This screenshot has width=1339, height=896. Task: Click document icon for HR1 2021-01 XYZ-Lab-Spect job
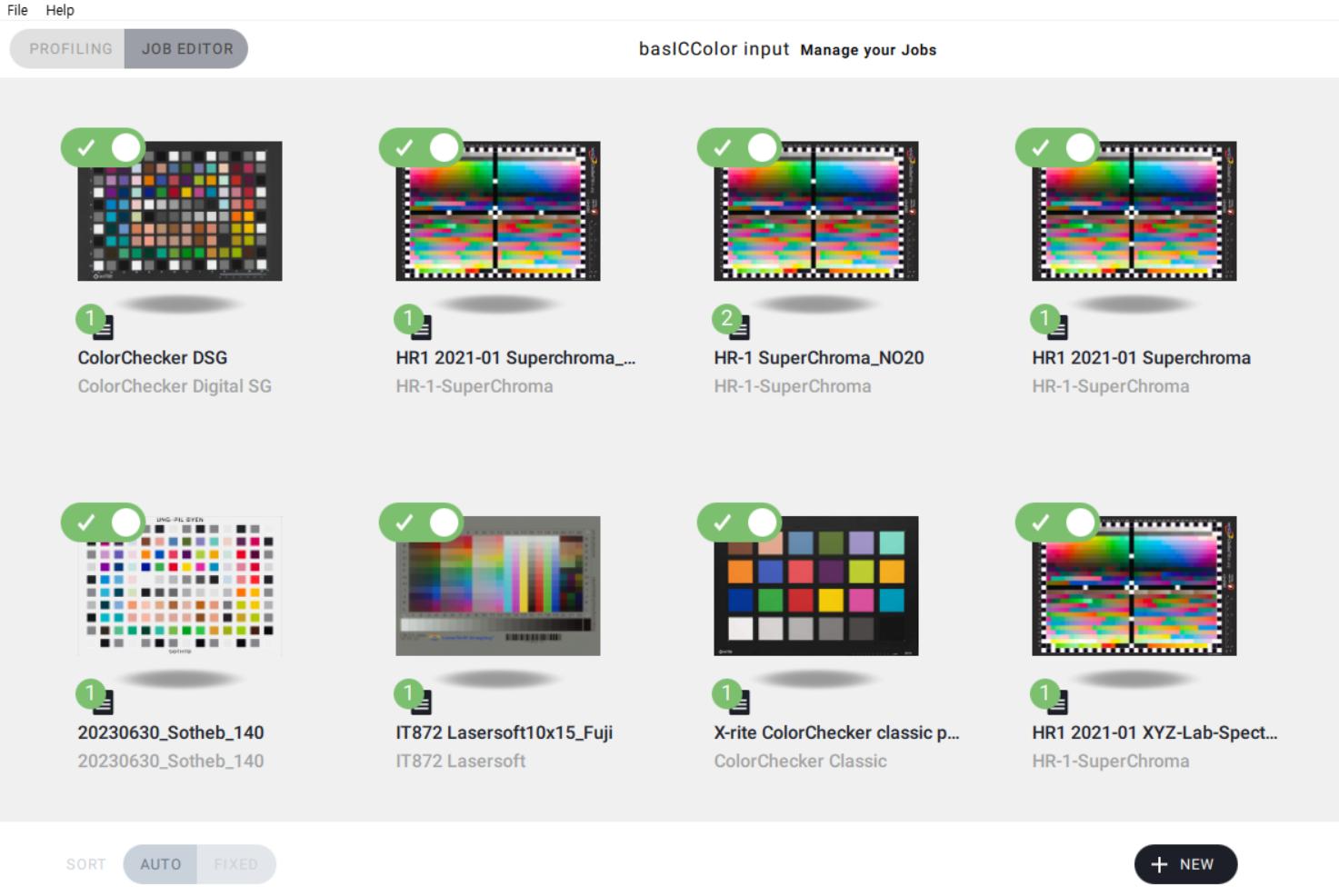[1056, 701]
